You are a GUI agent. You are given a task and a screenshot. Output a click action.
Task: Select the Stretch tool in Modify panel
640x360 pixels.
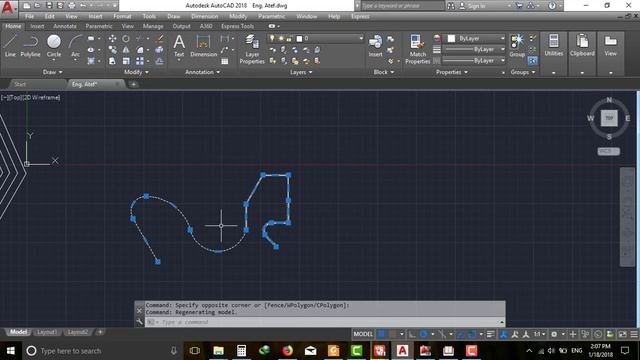pyautogui.click(x=112, y=61)
